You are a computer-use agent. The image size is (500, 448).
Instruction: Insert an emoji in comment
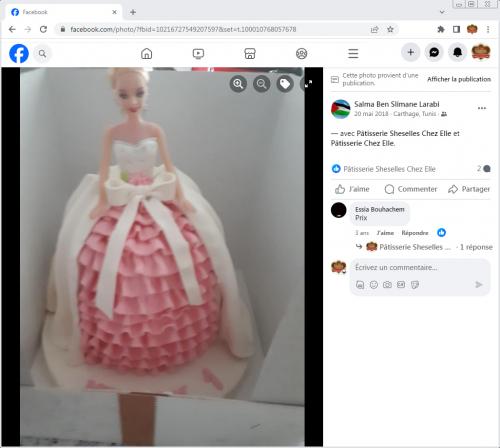click(374, 285)
